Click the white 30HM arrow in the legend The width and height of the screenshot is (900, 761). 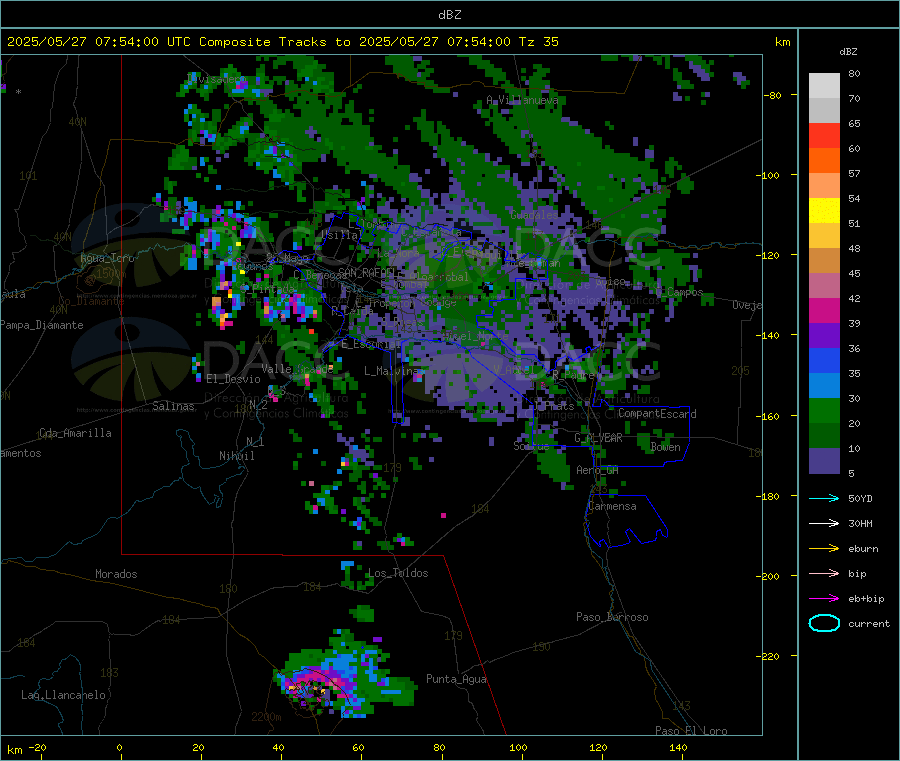coord(824,523)
